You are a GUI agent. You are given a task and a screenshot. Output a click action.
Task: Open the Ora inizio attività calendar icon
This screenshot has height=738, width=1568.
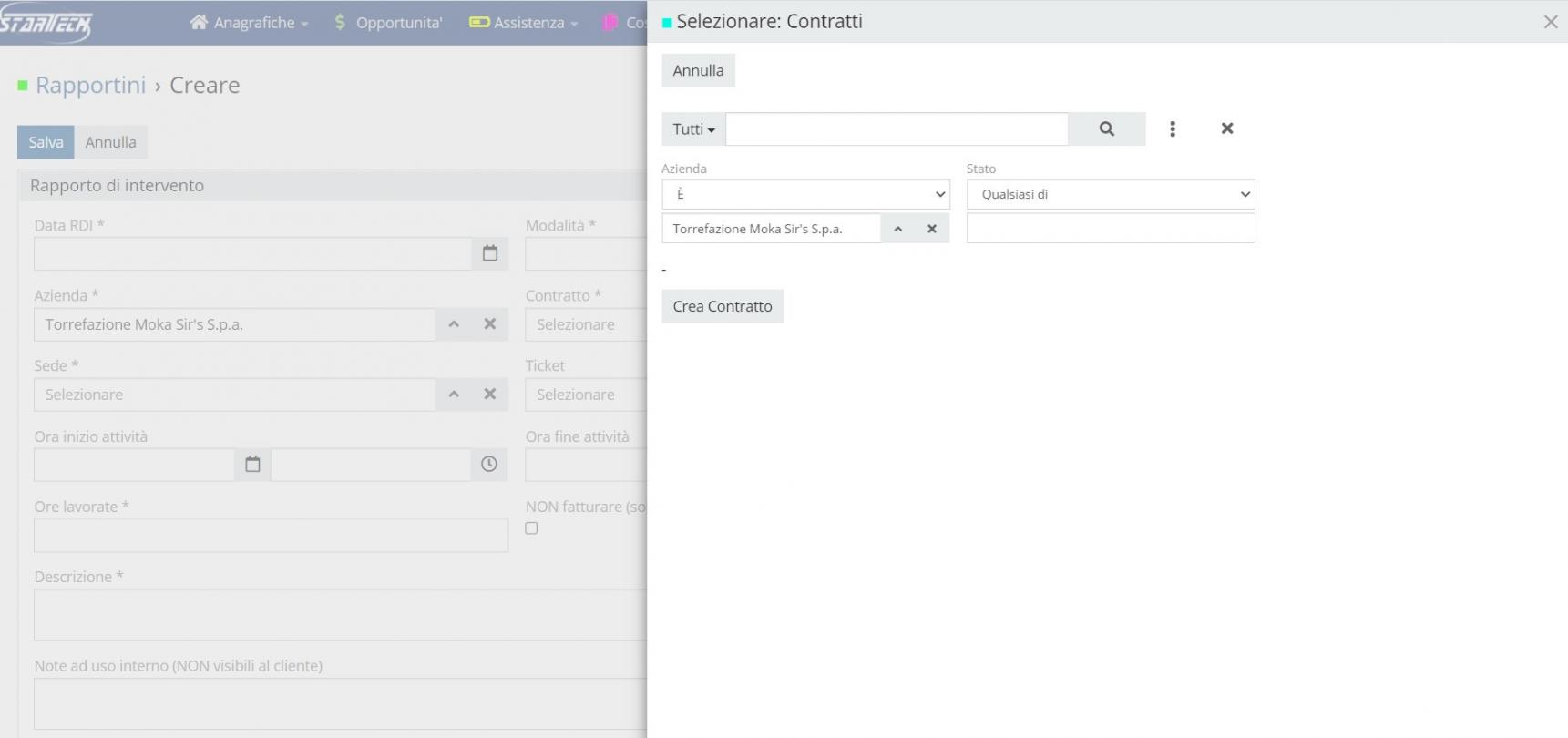tap(252, 465)
